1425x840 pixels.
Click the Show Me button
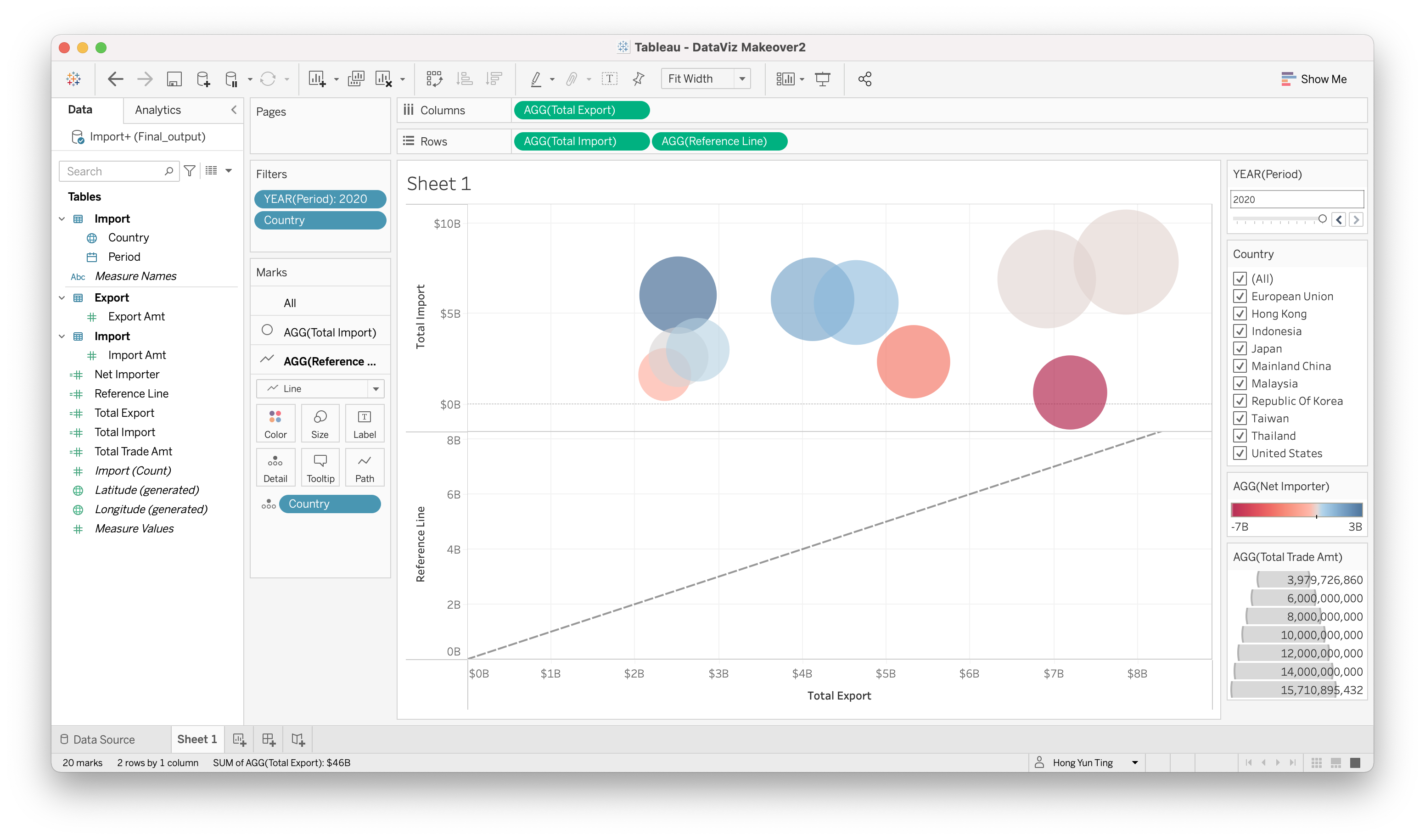coord(1313,79)
